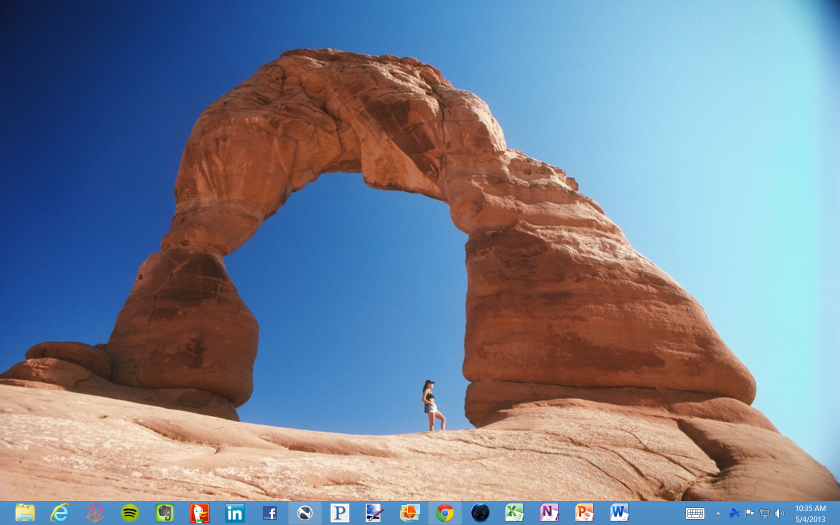840x525 pixels.
Task: Click the clock showing 10:35 AM
Action: 810,513
